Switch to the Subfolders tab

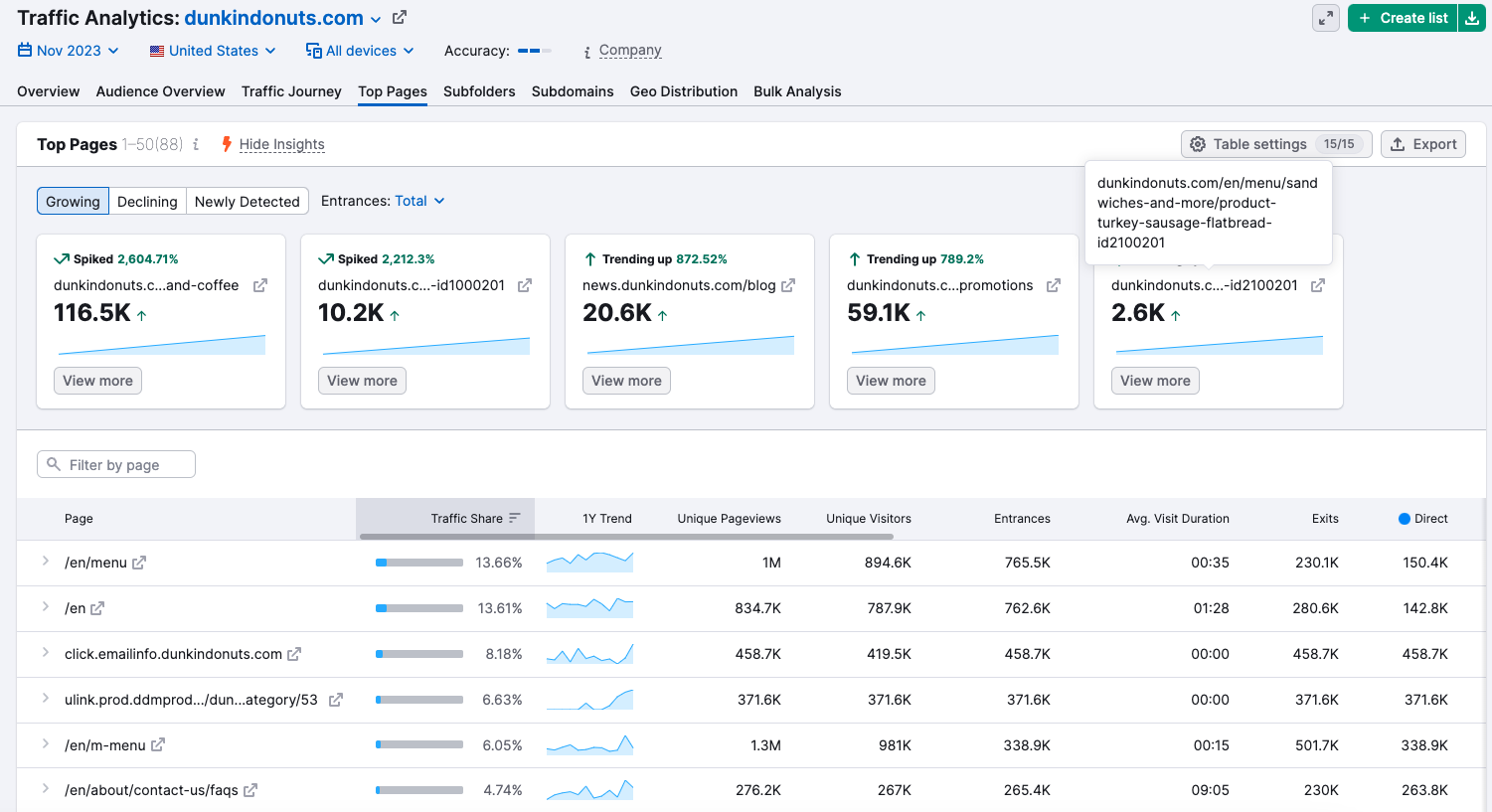point(479,91)
